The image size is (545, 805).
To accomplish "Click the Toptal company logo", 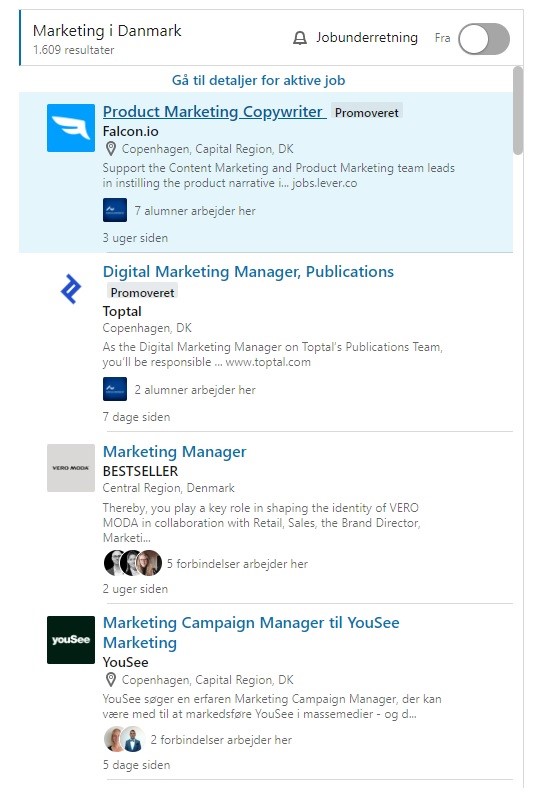I will 71,289.
